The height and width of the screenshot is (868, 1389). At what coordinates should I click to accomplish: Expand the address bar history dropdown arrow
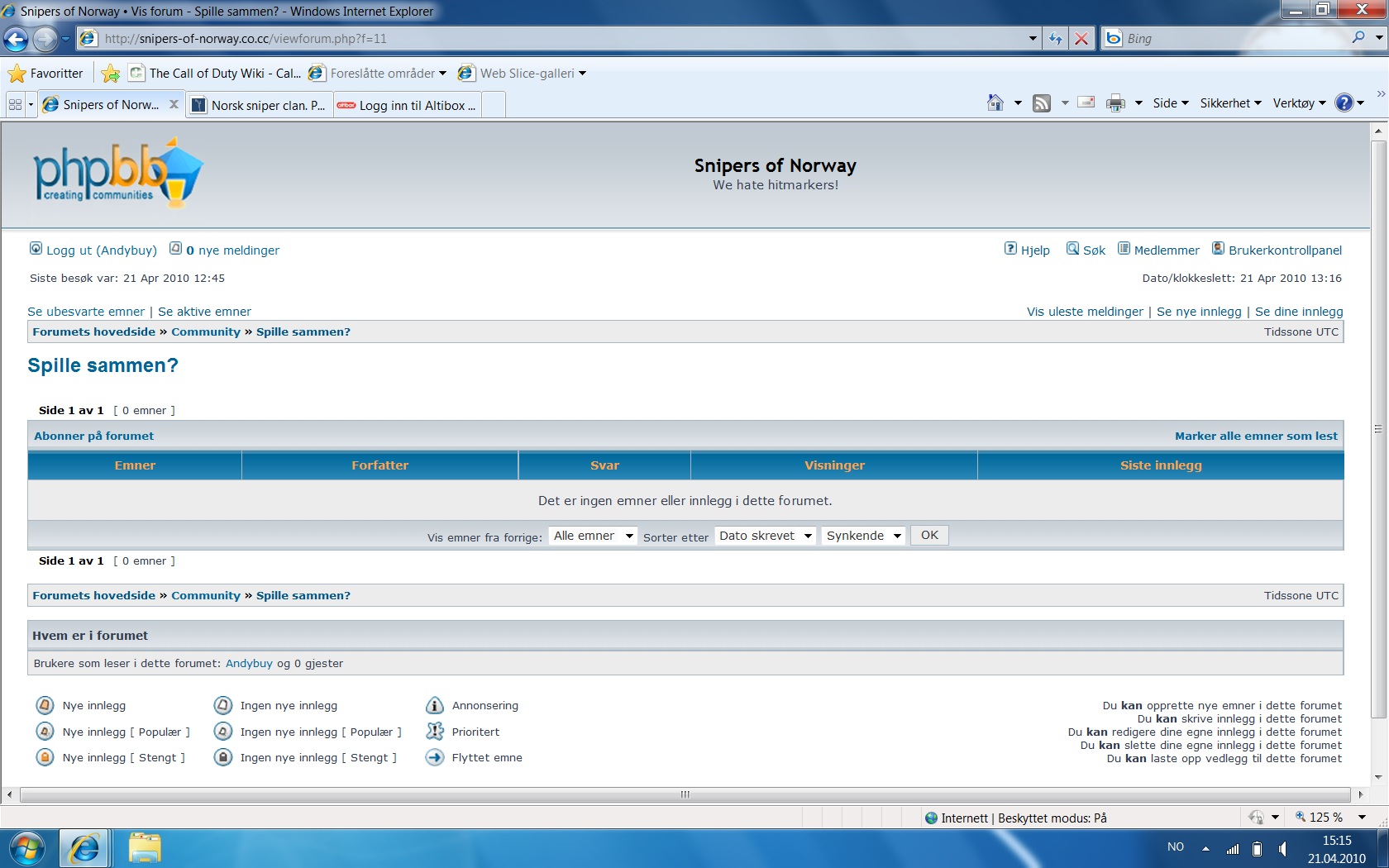1033,38
